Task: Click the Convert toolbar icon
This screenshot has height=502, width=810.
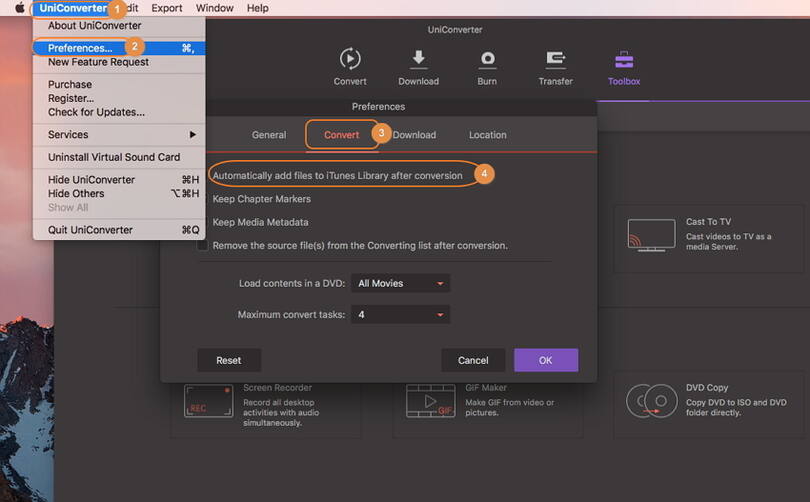Action: click(x=350, y=67)
